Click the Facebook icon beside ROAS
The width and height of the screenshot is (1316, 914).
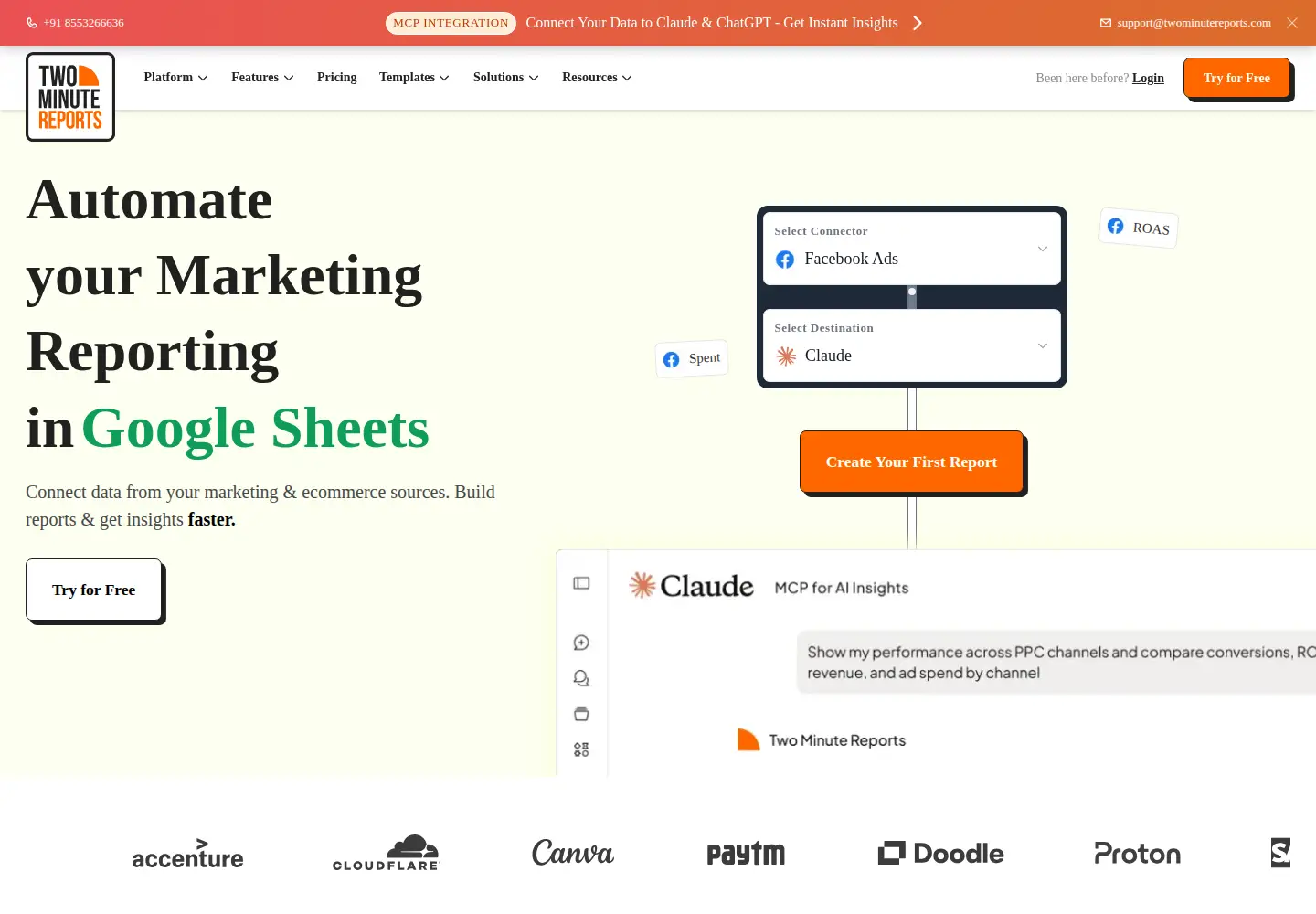(1116, 226)
